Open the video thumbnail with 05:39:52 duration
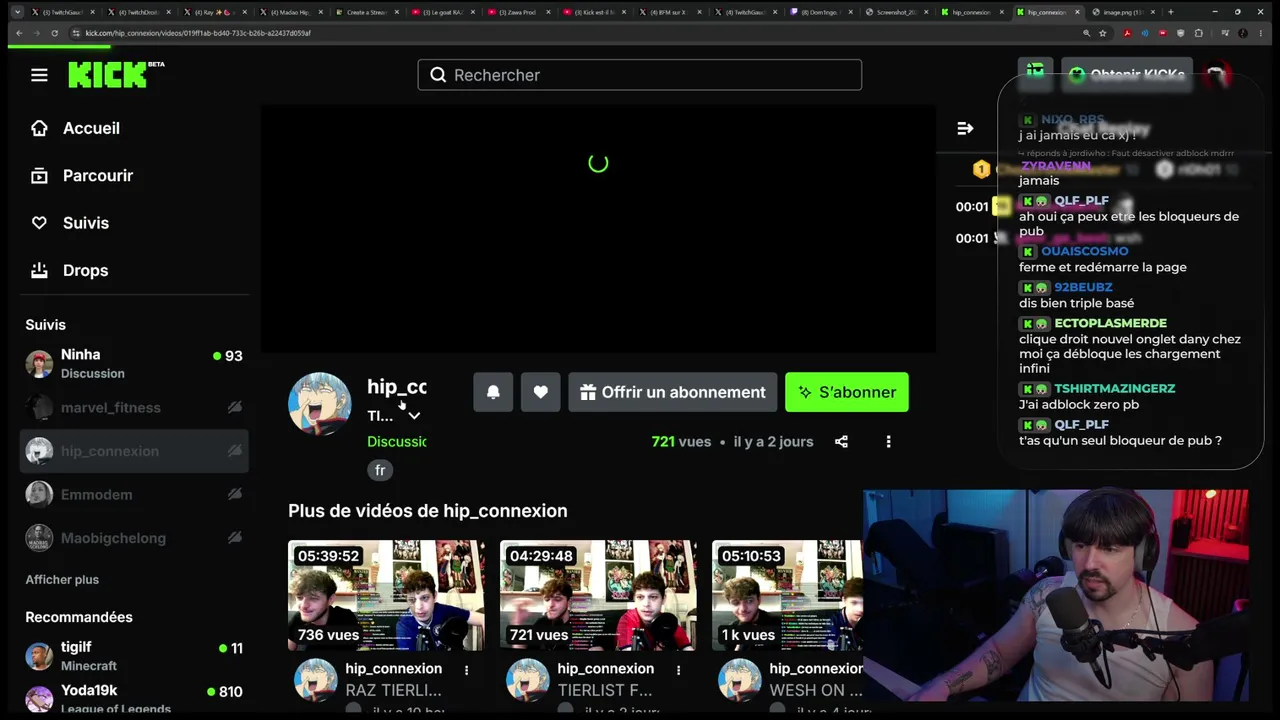 click(387, 595)
